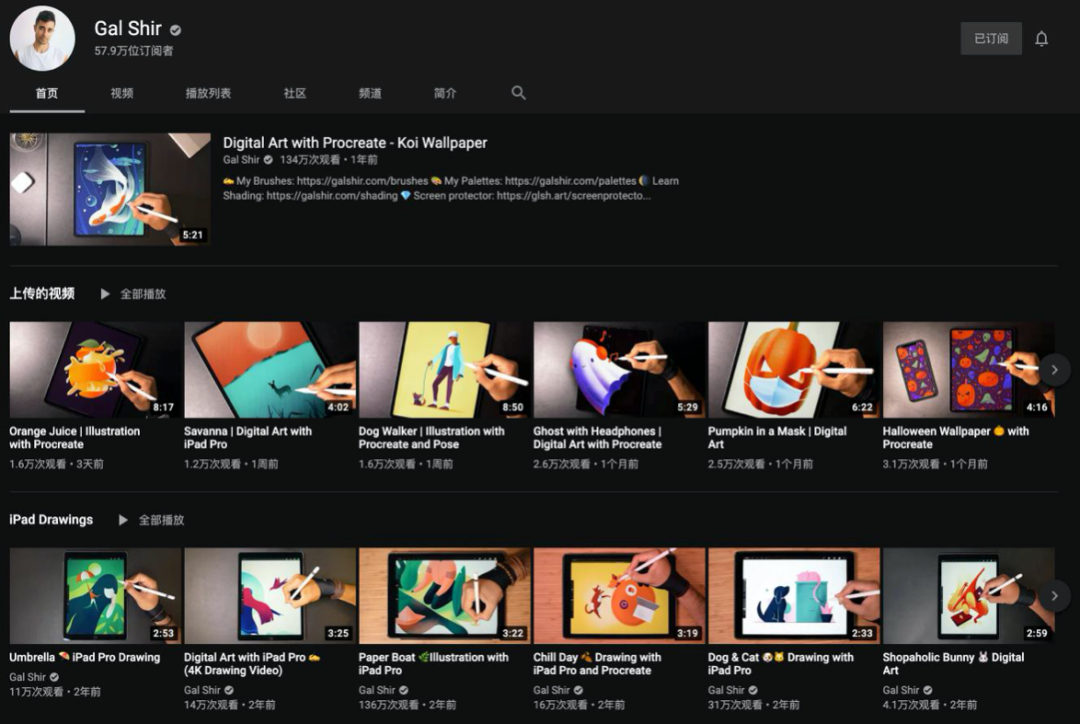This screenshot has height=724, width=1080.
Task: Open the Shopaholic Bunny video thumbnail
Action: [968, 596]
